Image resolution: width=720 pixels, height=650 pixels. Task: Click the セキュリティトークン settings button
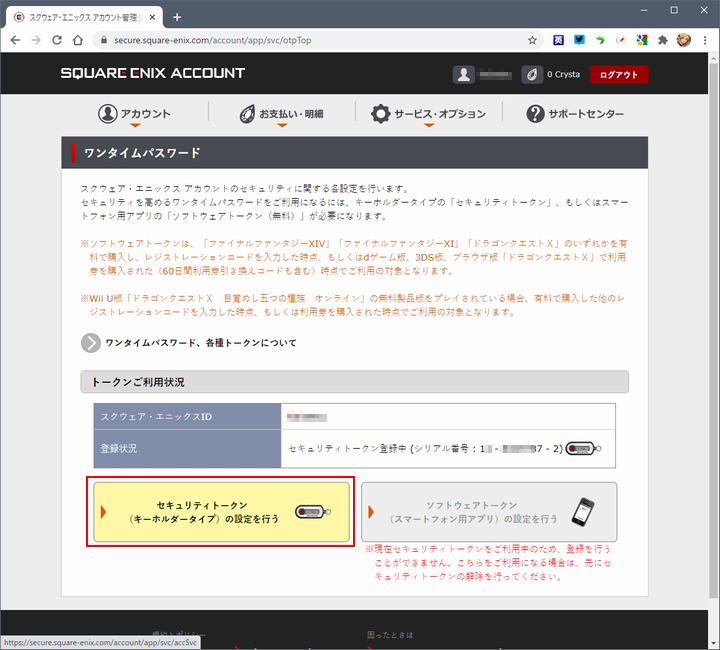click(222, 512)
